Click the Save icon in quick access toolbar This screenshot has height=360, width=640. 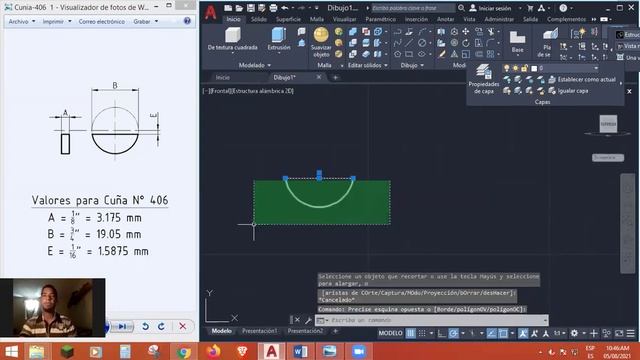point(251,8)
